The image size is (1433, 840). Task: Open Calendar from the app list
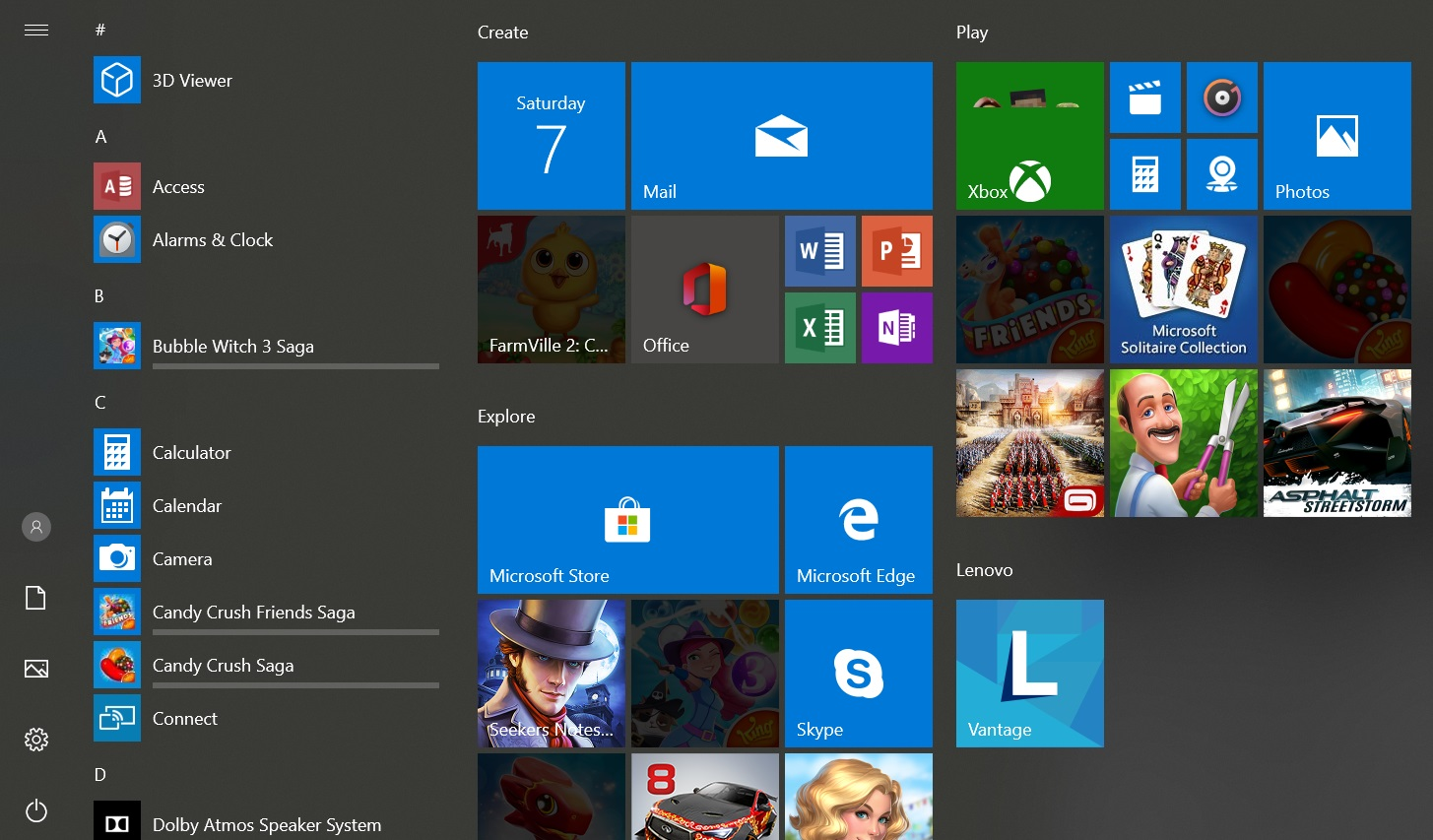pyautogui.click(x=266, y=505)
